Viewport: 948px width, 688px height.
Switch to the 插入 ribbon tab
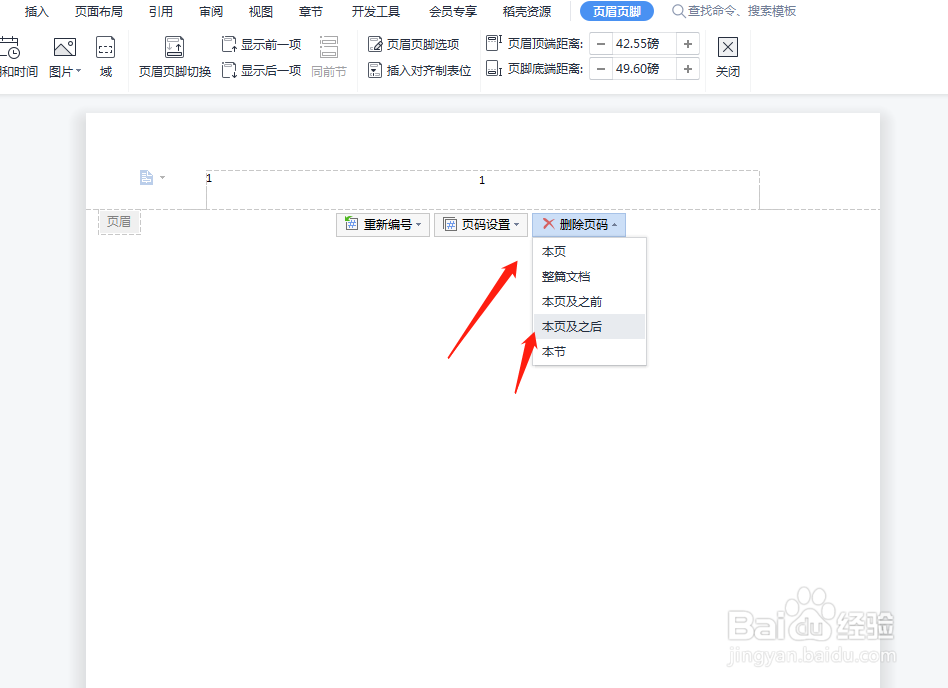point(35,12)
